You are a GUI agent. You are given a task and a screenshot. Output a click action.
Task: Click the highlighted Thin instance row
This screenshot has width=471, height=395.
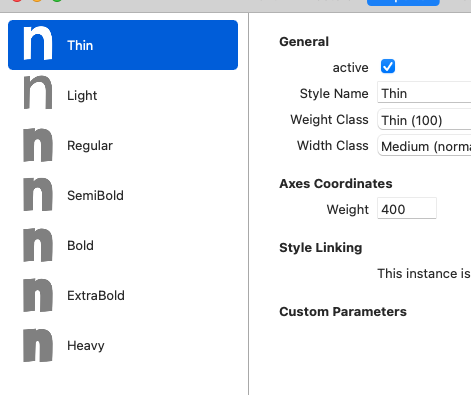(123, 45)
